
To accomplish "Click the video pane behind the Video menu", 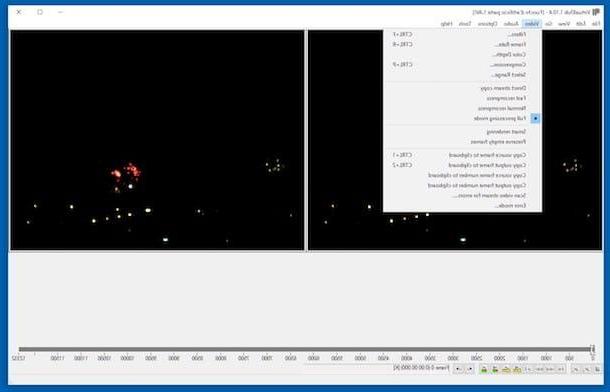I will [455, 140].
